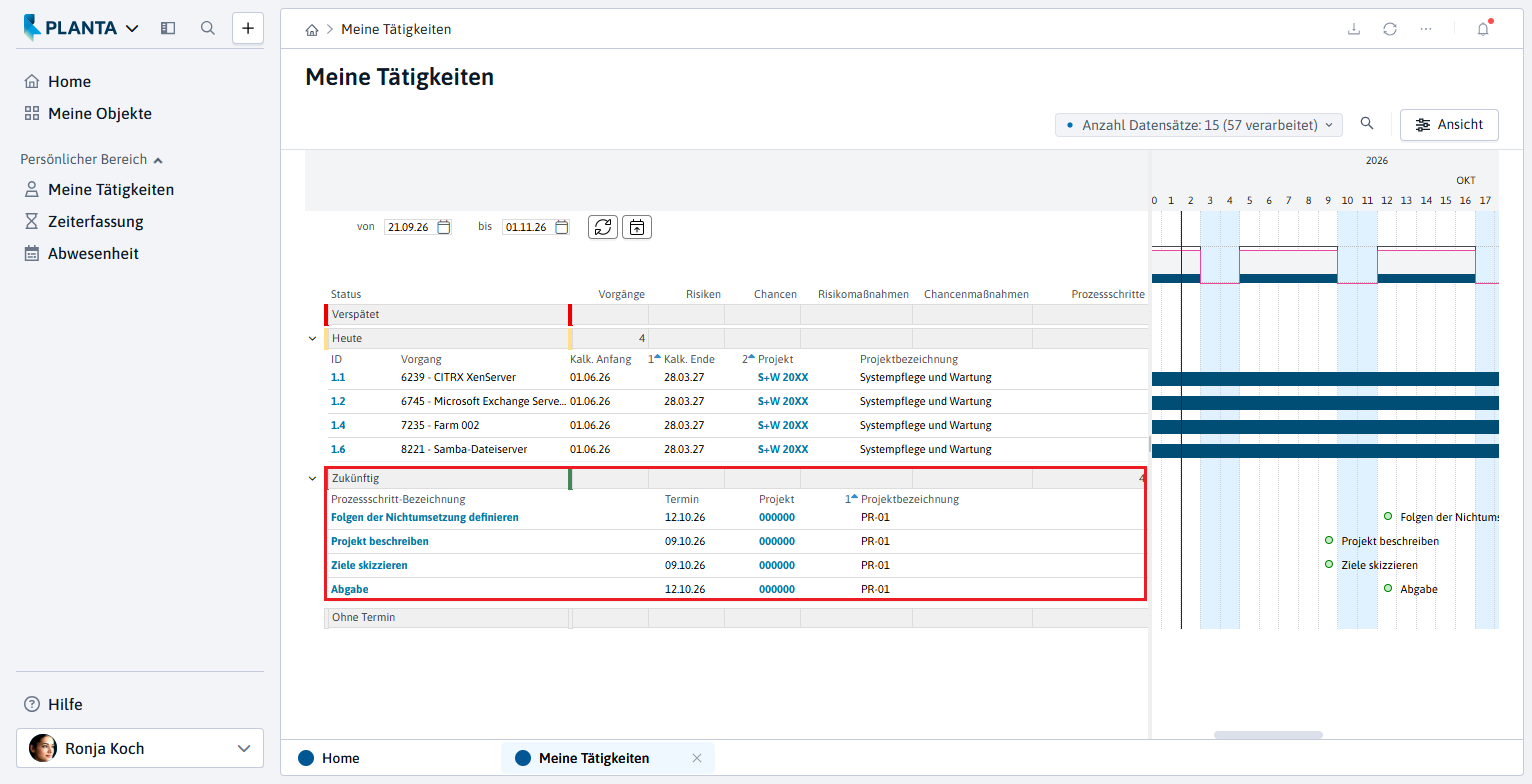Screen dimensions: 1532x784
Task: Click the download icon in top bar
Action: click(1354, 29)
